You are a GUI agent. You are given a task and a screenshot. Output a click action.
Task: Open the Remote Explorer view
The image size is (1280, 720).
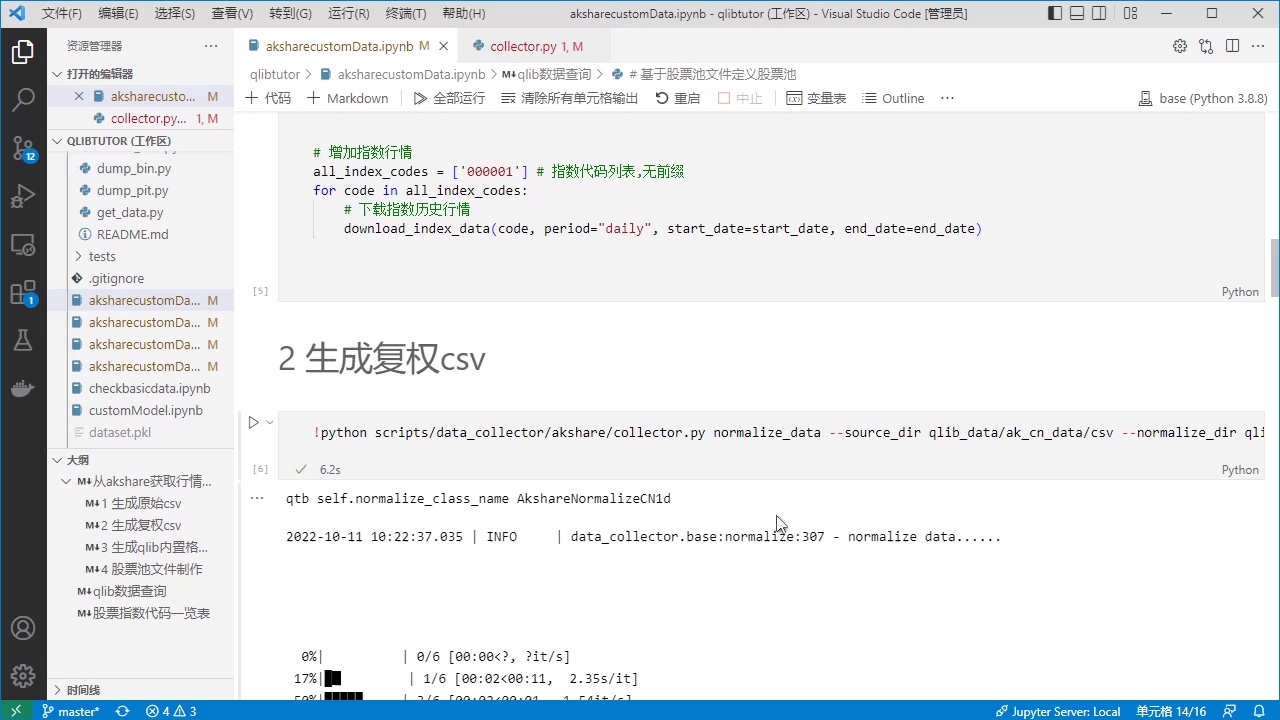(22, 244)
